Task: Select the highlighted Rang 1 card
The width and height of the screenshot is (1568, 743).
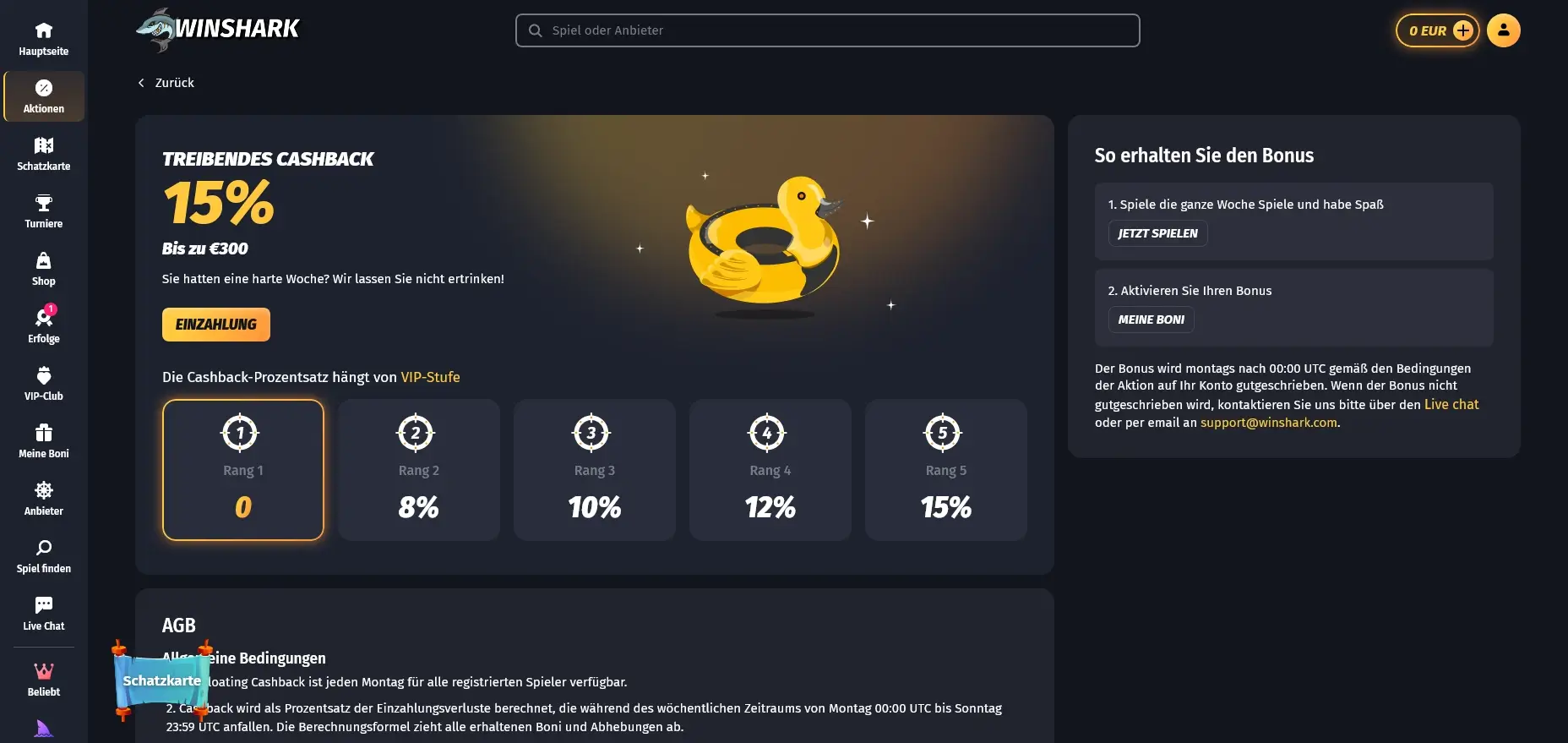Action: tap(242, 470)
